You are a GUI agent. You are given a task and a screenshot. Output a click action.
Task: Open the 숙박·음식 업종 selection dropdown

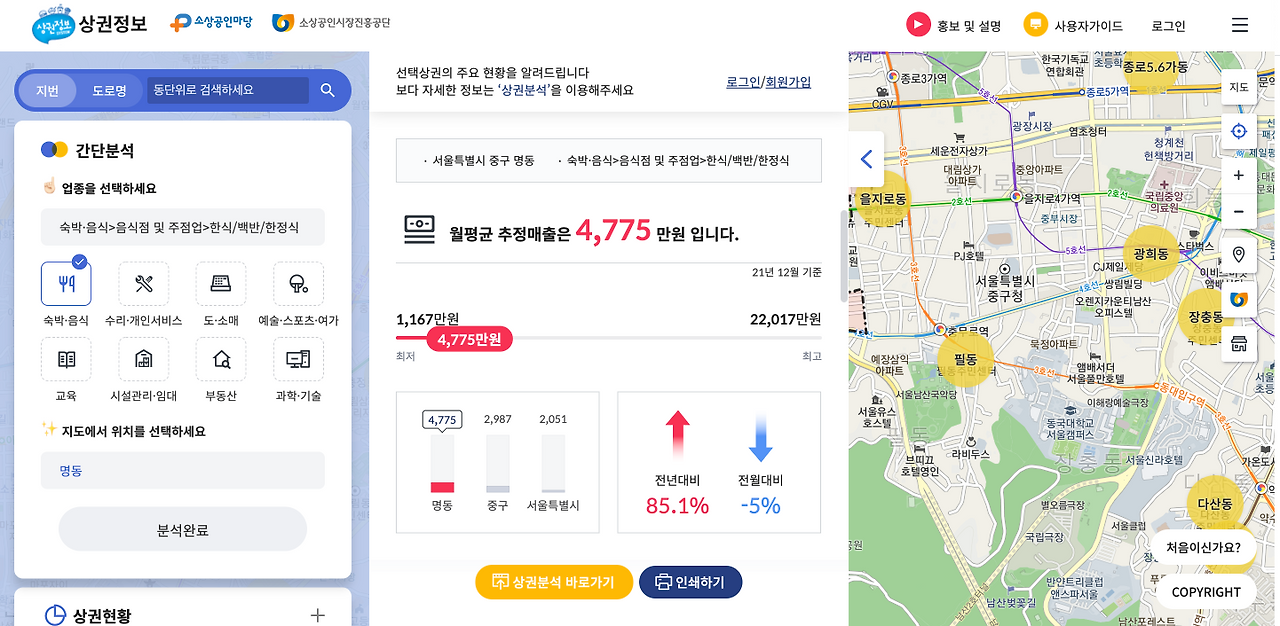coord(182,227)
